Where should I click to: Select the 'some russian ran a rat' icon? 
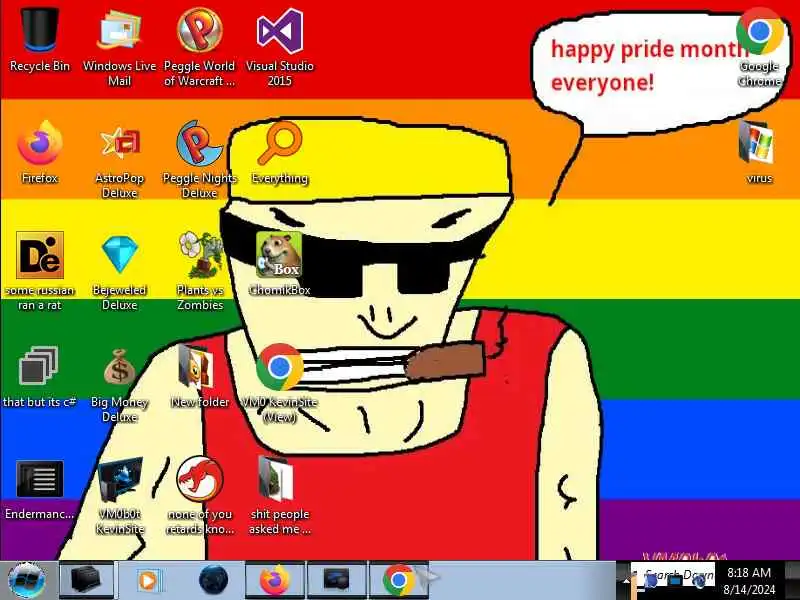pos(40,270)
